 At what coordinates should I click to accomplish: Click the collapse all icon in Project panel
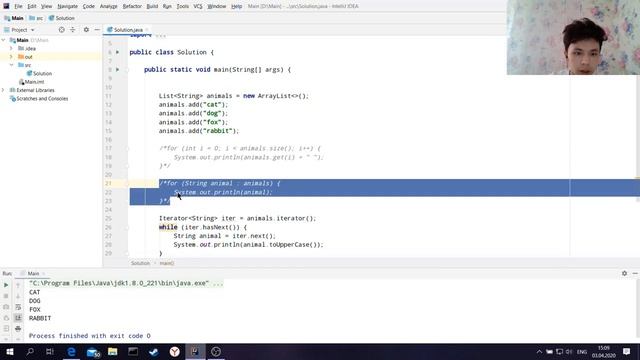tap(73, 29)
